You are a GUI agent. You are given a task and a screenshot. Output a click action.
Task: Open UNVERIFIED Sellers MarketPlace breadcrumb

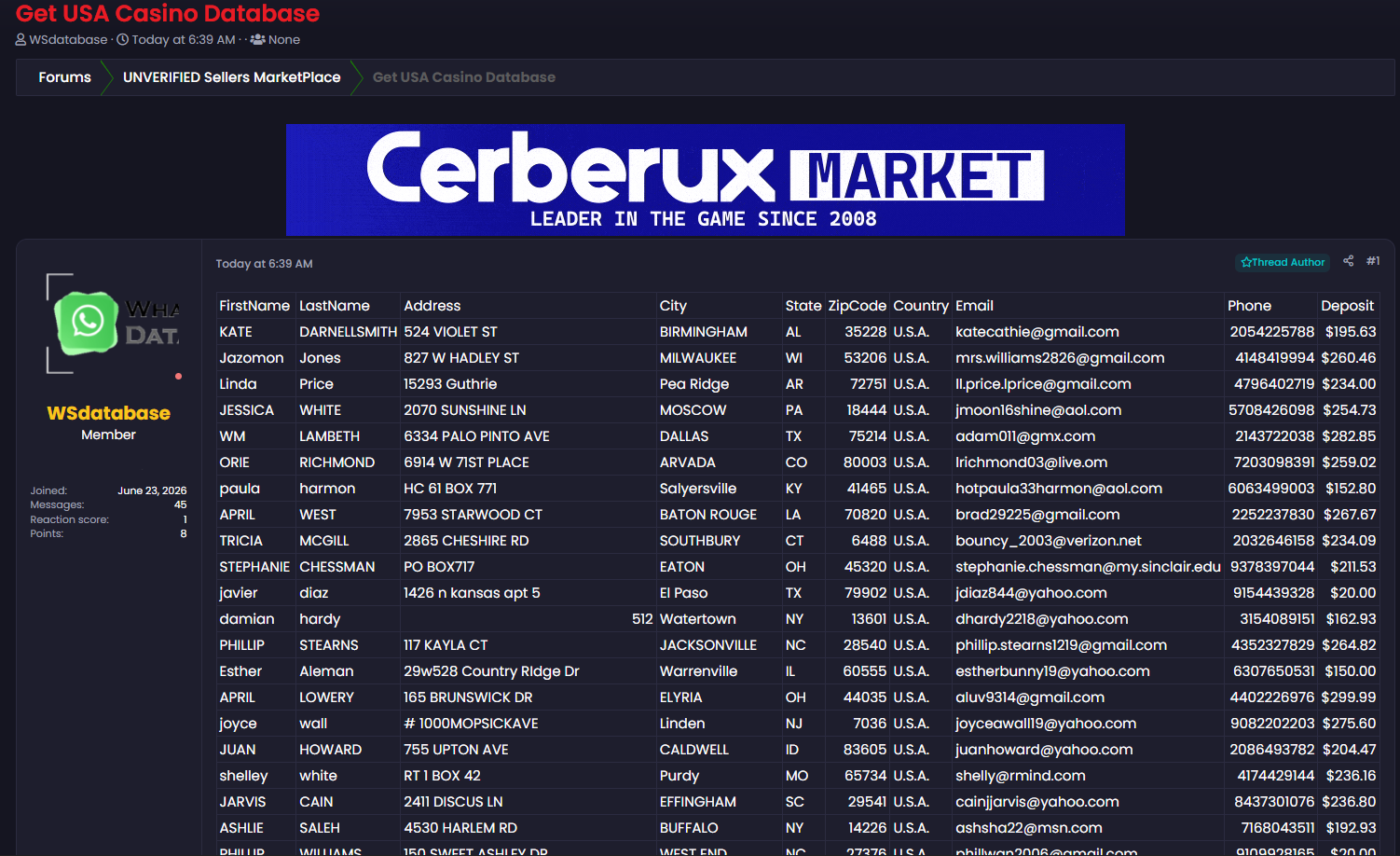(x=231, y=77)
